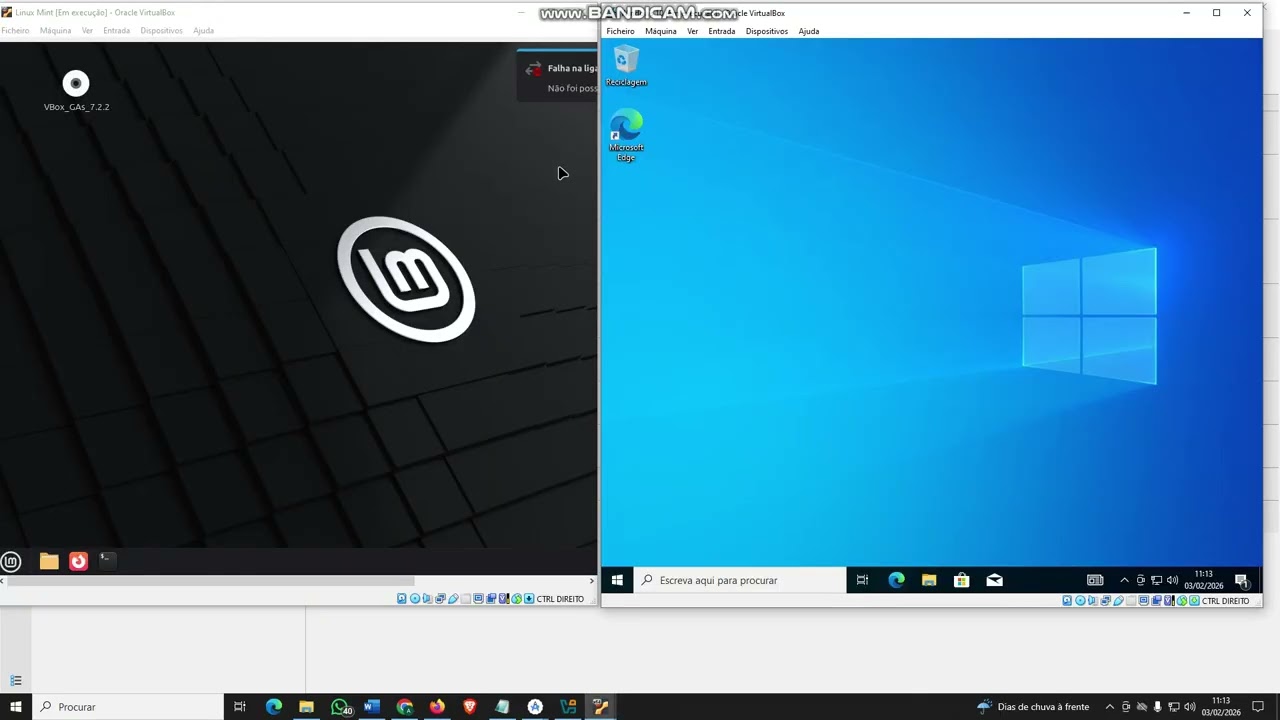The image size is (1280, 720).
Task: Click Meet Now icon in Windows VM tray
Action: [1140, 580]
